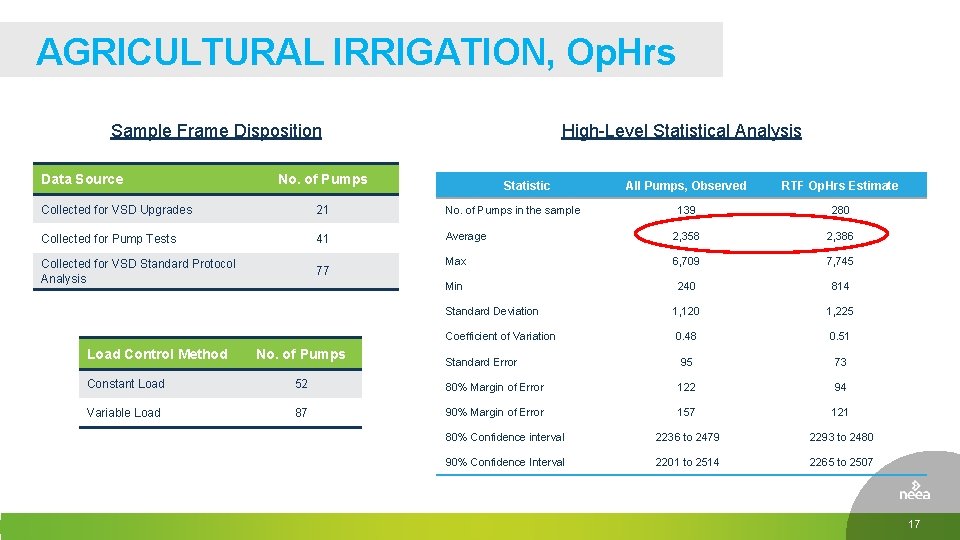Click the observed pump count 139
Image resolution: width=960 pixels, height=540 pixels.
click(x=686, y=210)
